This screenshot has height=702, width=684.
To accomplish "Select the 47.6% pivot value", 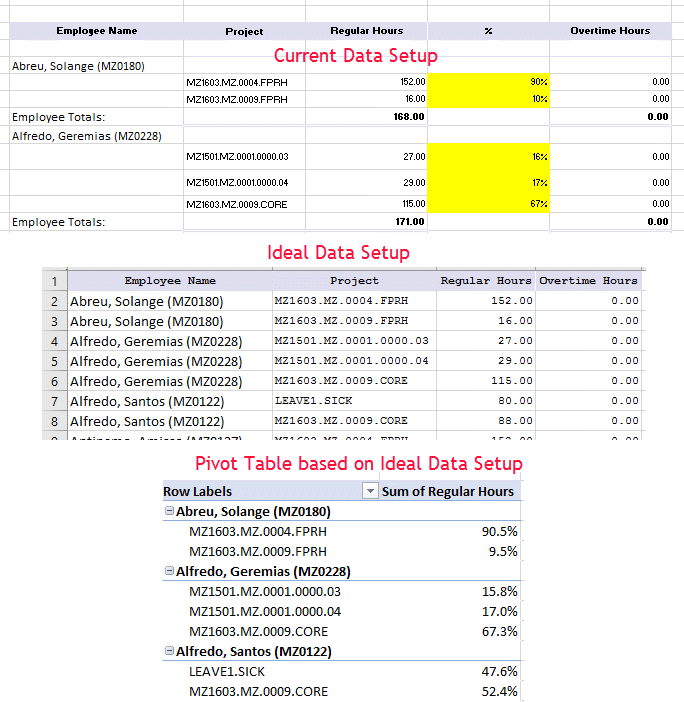I will pos(500,672).
